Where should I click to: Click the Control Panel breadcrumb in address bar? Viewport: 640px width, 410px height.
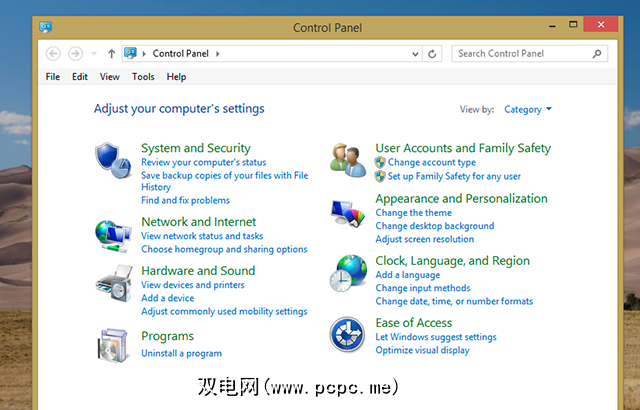click(181, 53)
